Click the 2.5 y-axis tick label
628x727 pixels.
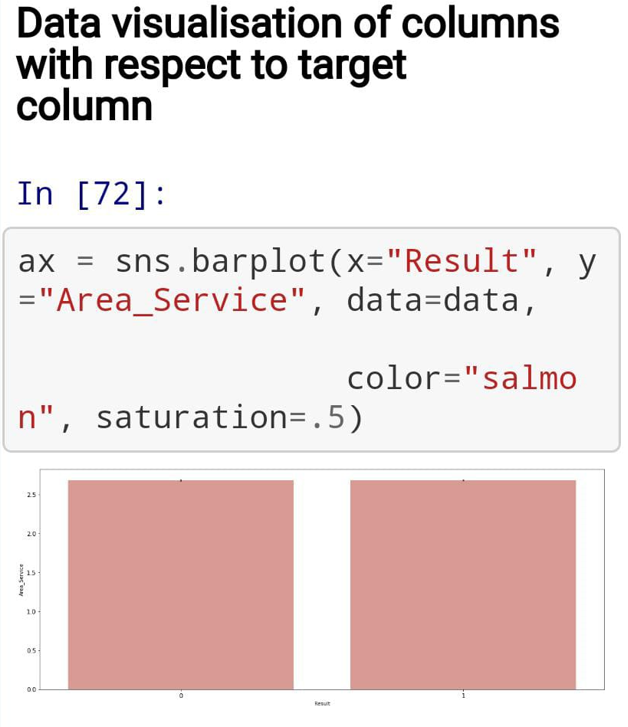(x=31, y=495)
